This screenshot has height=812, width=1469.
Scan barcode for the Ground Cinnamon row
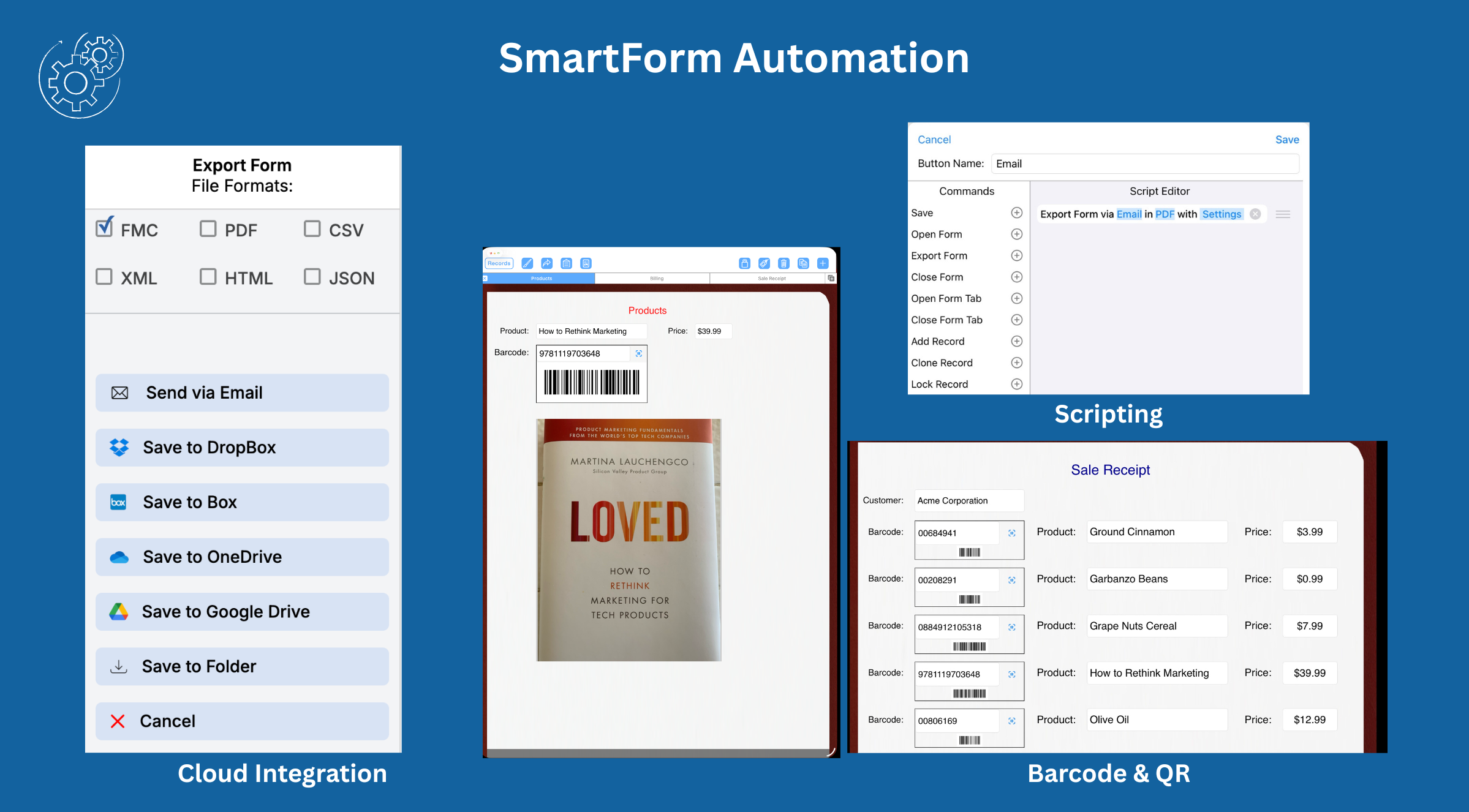point(1012,532)
